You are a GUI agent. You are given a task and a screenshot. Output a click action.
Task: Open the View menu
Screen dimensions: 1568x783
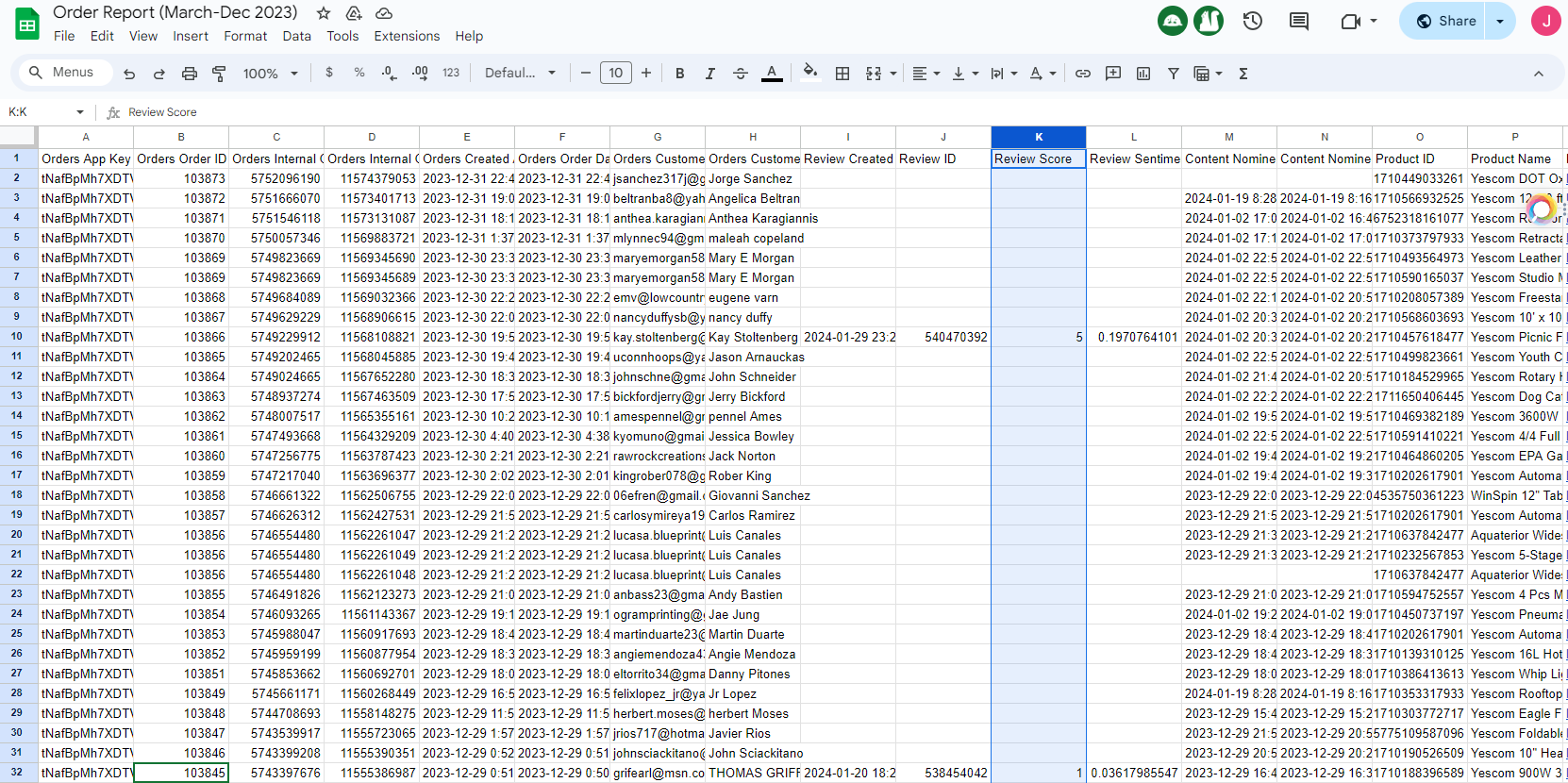tap(143, 36)
